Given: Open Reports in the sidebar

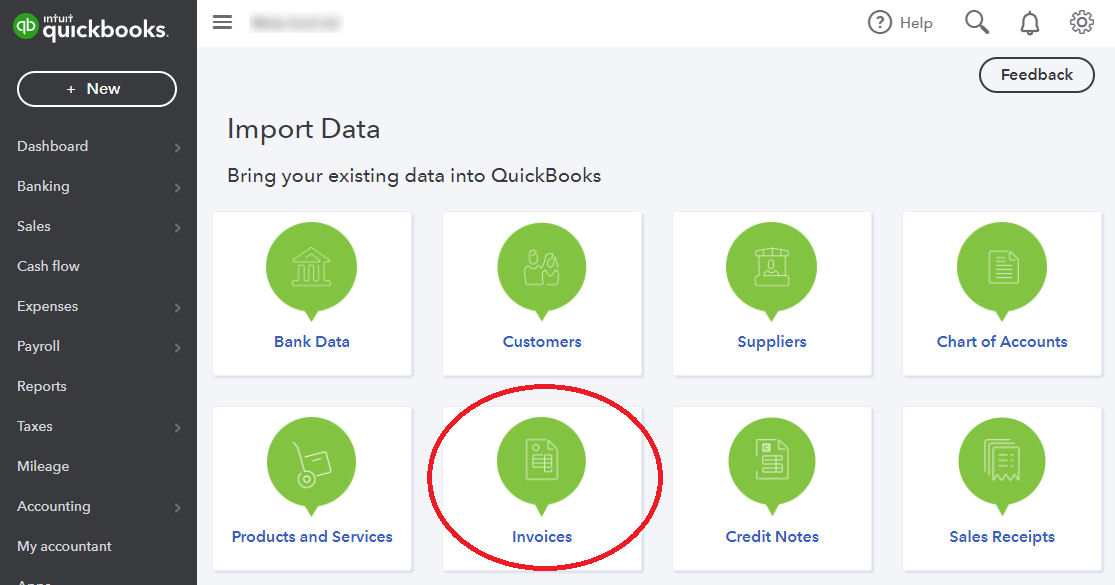Looking at the screenshot, I should click(41, 386).
